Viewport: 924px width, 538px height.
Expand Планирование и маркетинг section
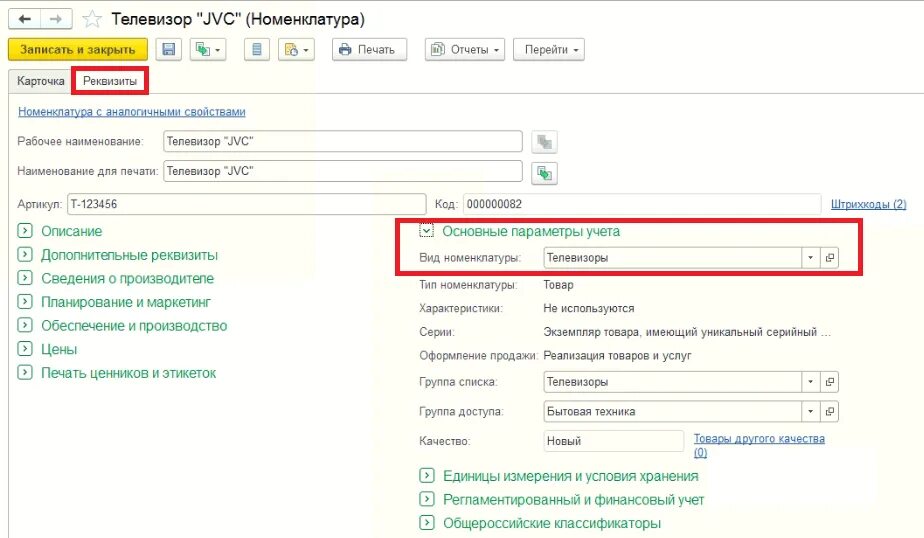click(x=25, y=301)
